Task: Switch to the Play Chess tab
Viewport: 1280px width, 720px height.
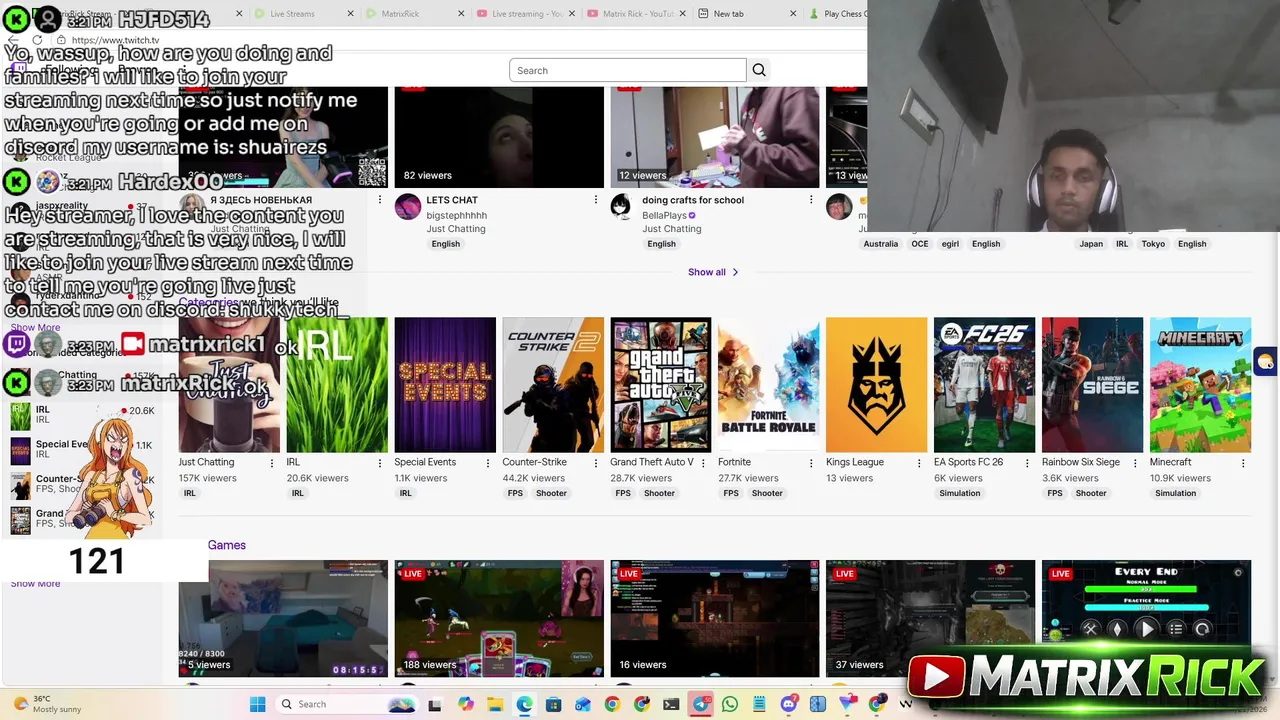Action: [836, 14]
